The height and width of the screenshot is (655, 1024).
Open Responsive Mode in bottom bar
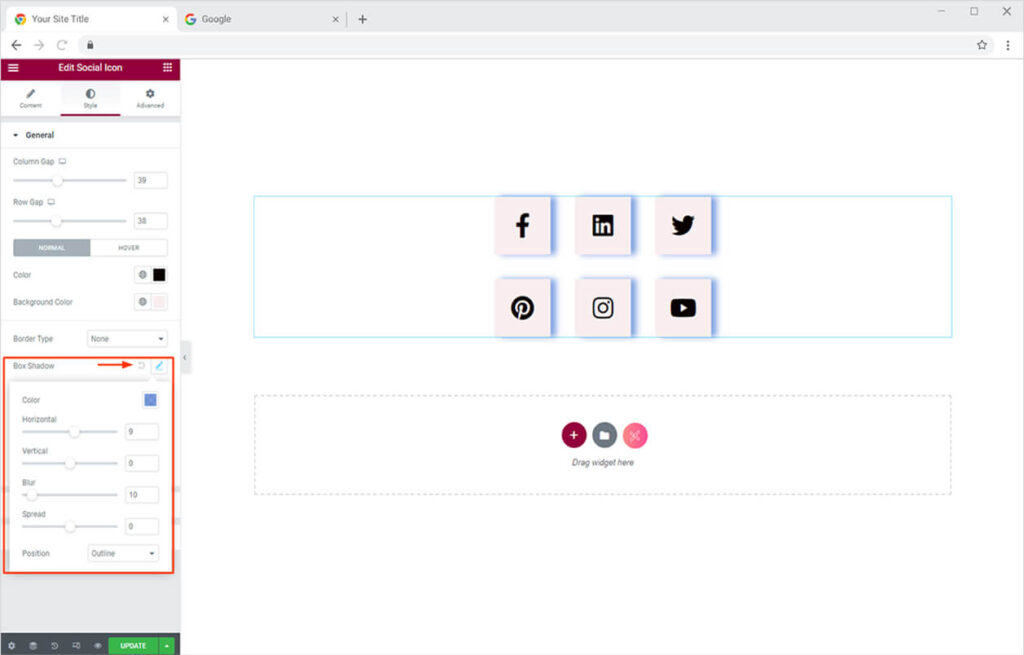tap(76, 646)
